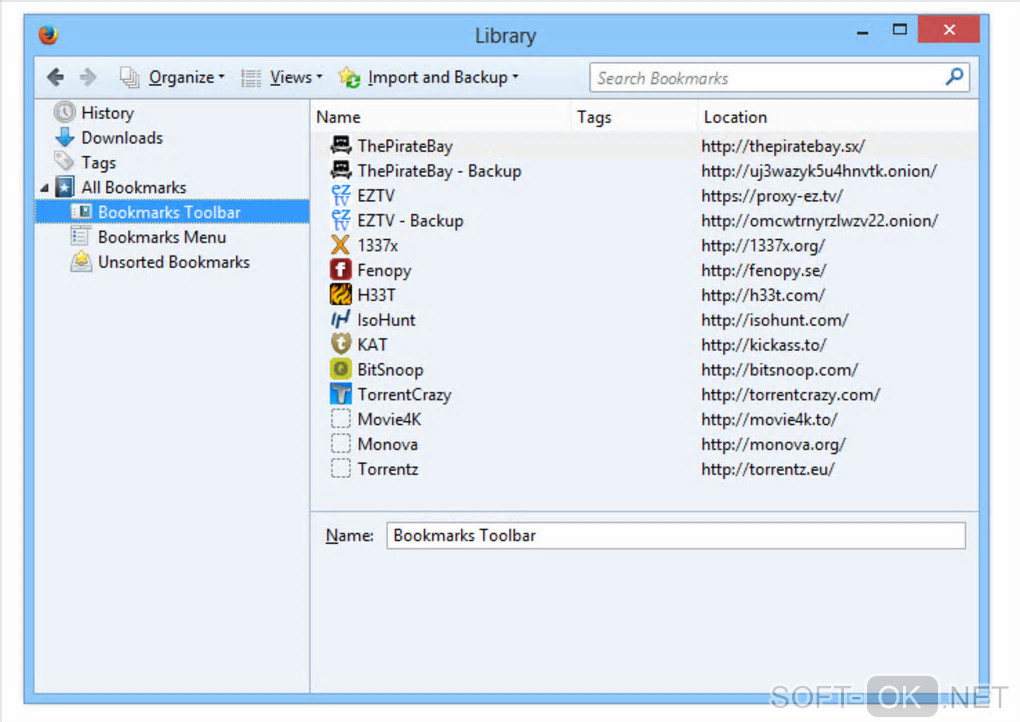This screenshot has width=1020, height=722.
Task: Select the TorrentCrazy bookmark name
Action: click(404, 395)
